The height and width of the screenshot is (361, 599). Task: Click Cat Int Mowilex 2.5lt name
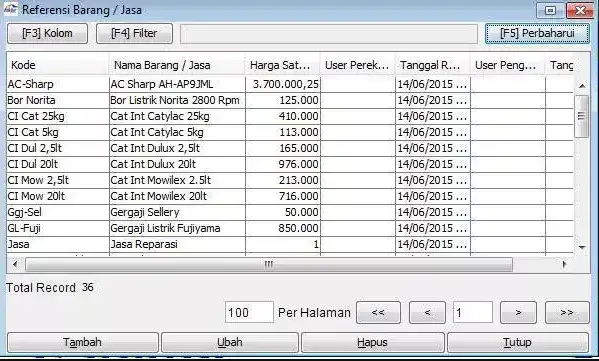click(160, 180)
